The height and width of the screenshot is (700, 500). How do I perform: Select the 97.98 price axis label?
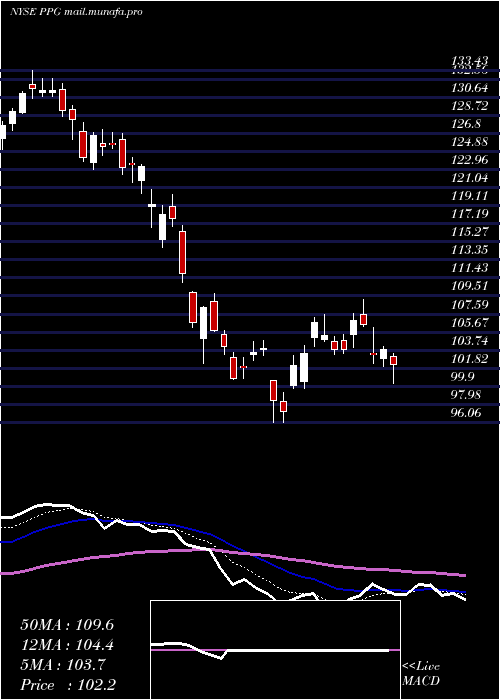tap(466, 395)
